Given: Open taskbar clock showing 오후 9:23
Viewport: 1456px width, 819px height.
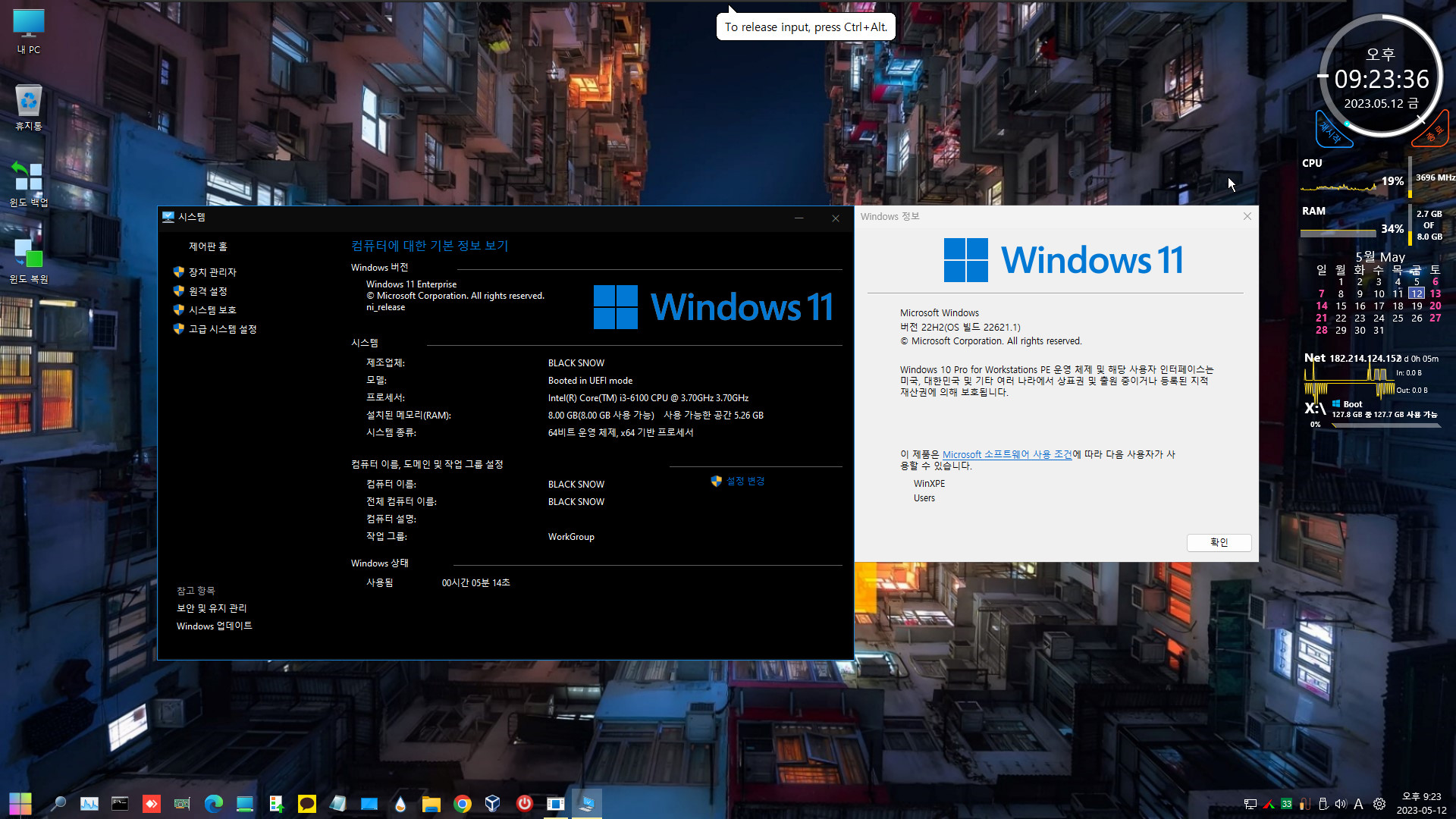Looking at the screenshot, I should (1422, 803).
